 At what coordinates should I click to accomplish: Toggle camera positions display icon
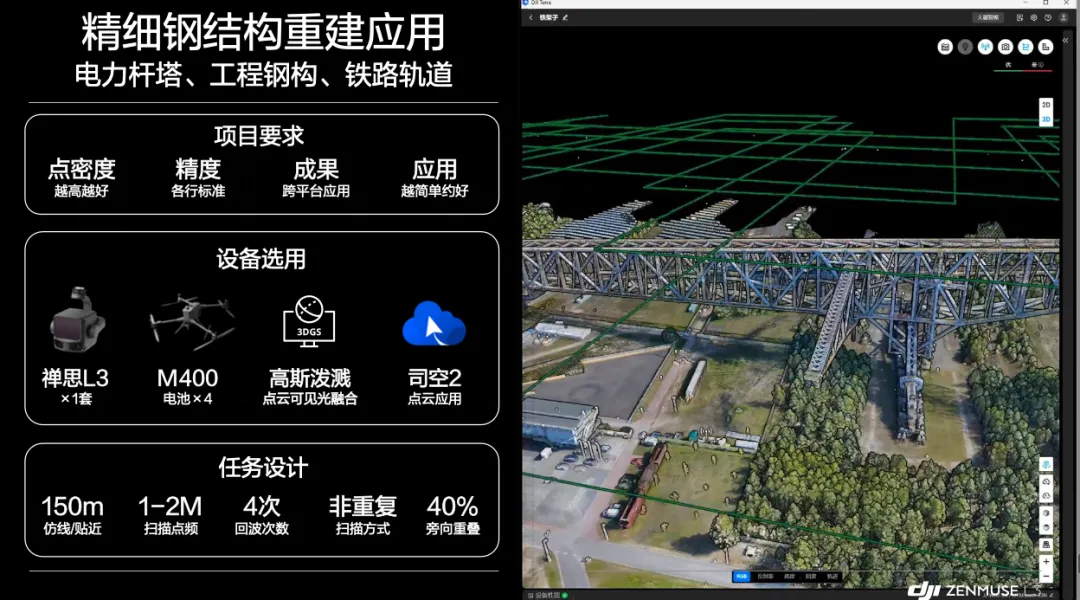pos(1006,47)
